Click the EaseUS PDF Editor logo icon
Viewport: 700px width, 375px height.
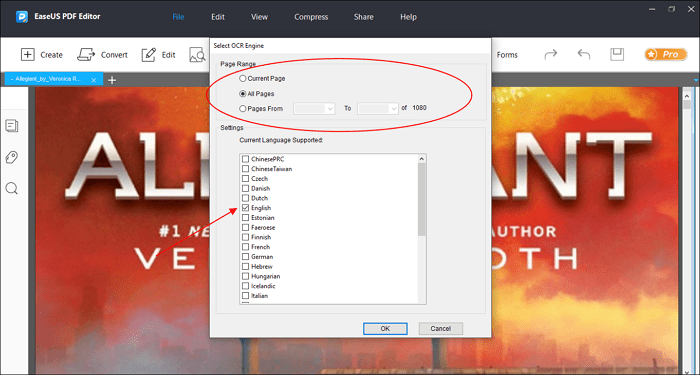pyautogui.click(x=22, y=17)
